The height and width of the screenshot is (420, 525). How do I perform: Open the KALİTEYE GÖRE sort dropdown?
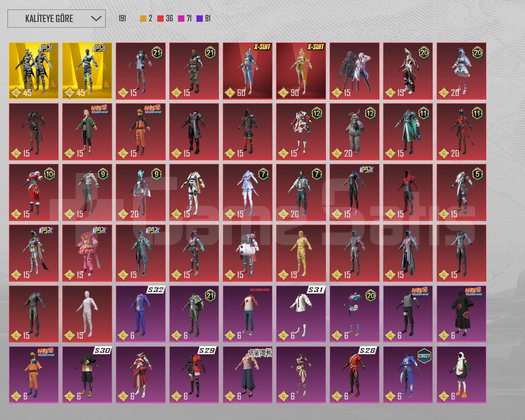57,18
